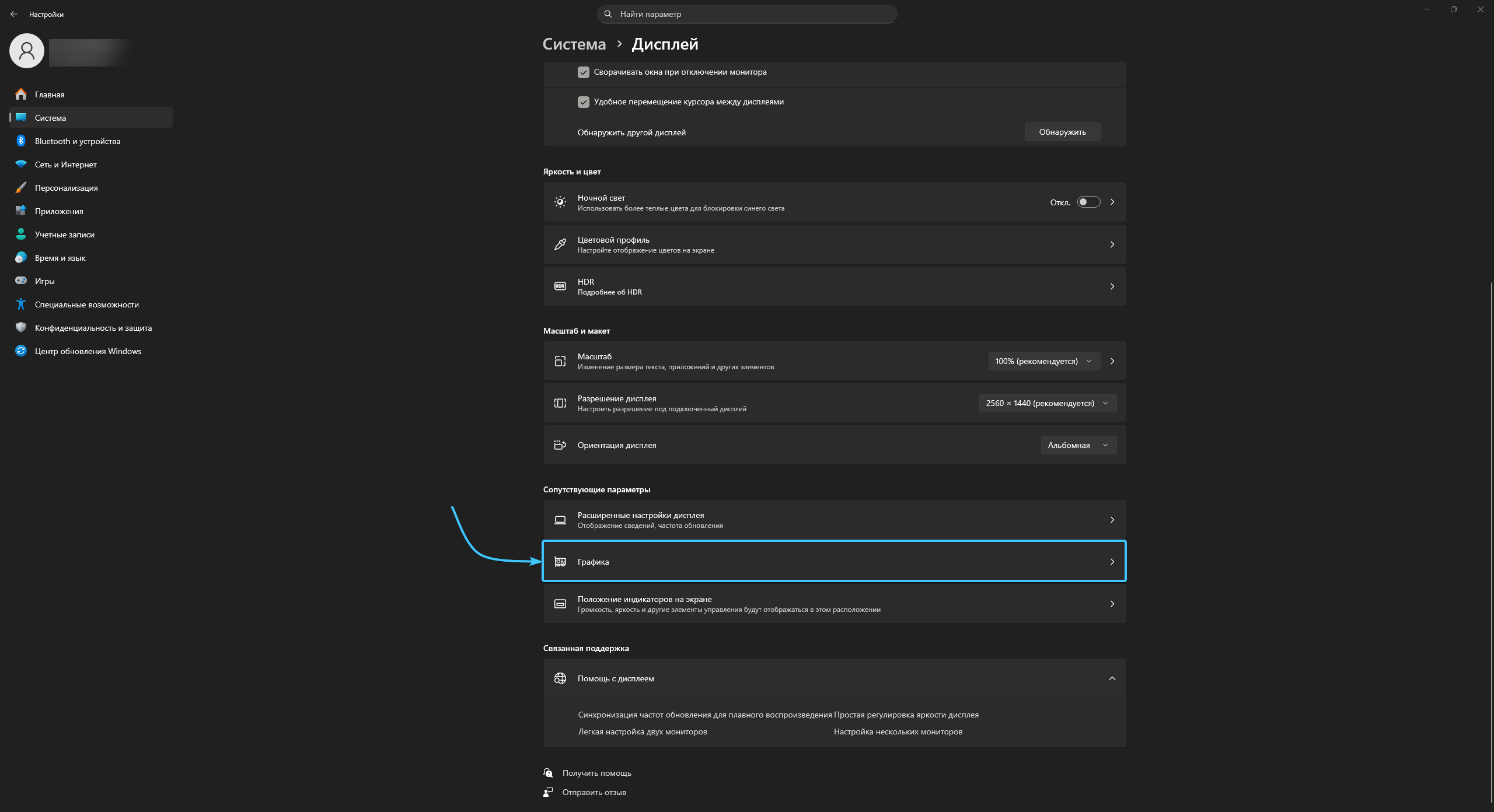The image size is (1494, 812).
Task: Open the Scale 100% dropdown
Action: coord(1043,361)
